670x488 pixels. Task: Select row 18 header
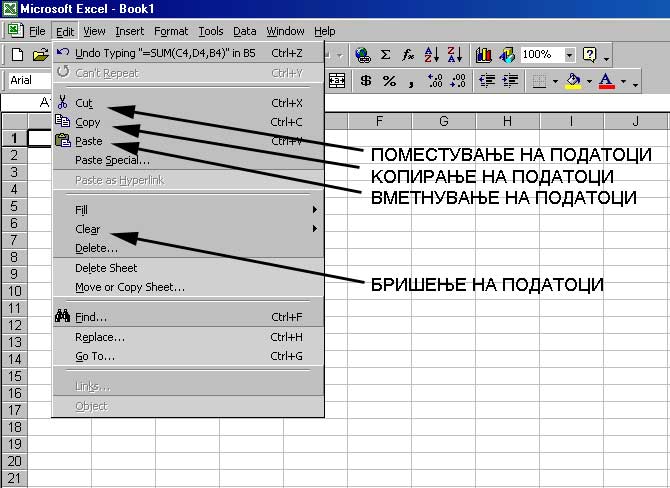click(15, 427)
